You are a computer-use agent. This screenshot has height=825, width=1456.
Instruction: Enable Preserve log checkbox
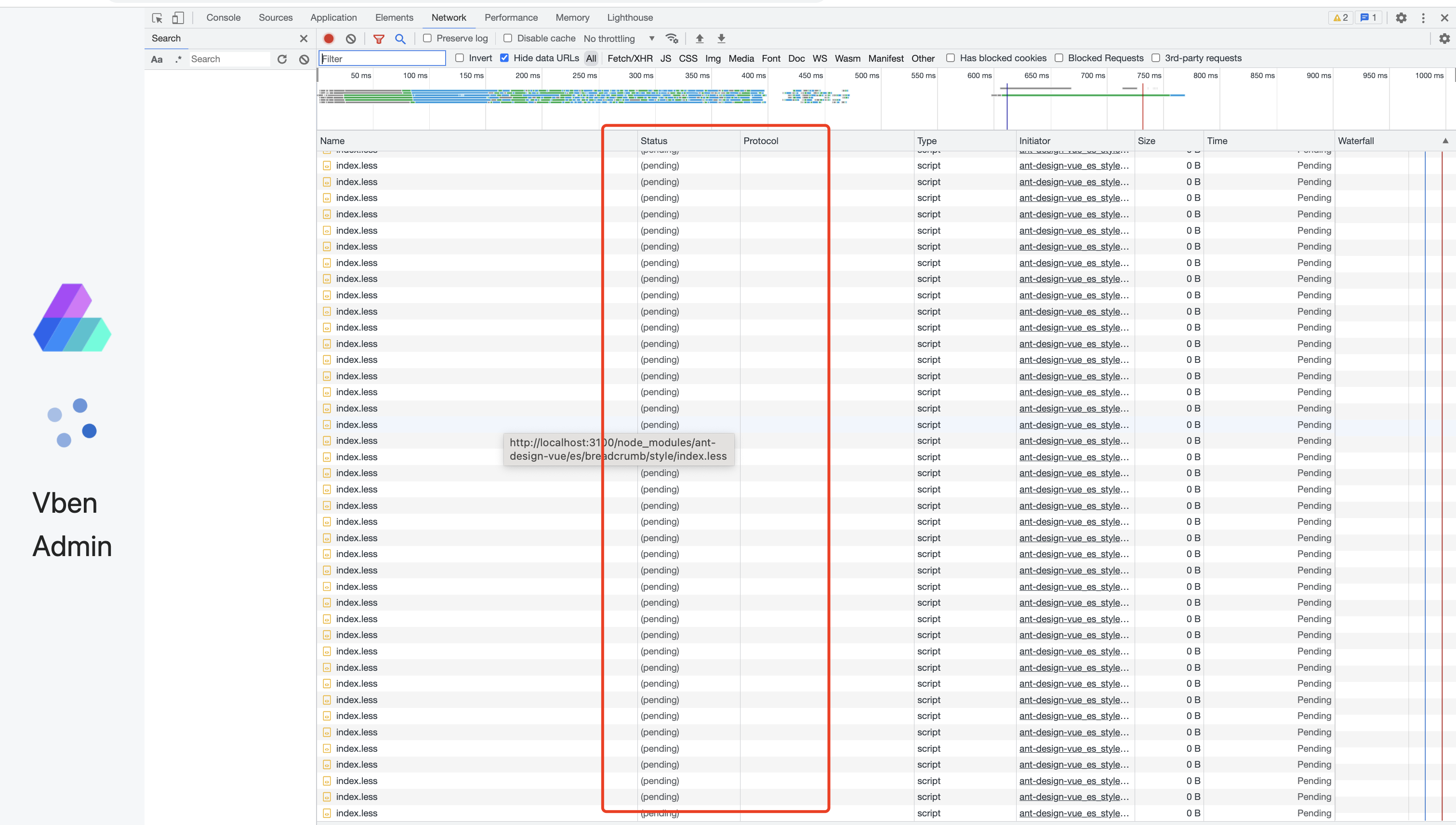click(427, 38)
